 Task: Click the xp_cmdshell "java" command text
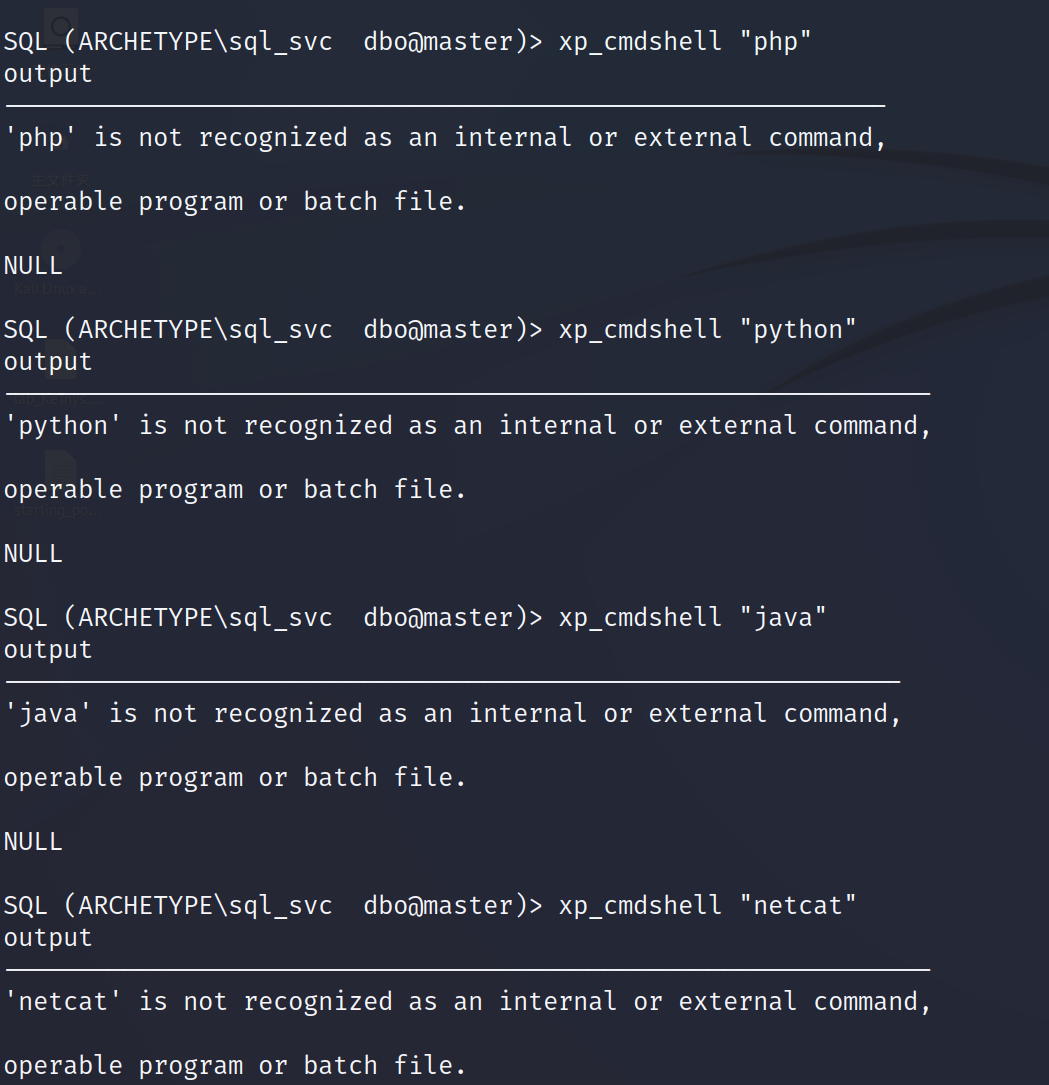(692, 617)
